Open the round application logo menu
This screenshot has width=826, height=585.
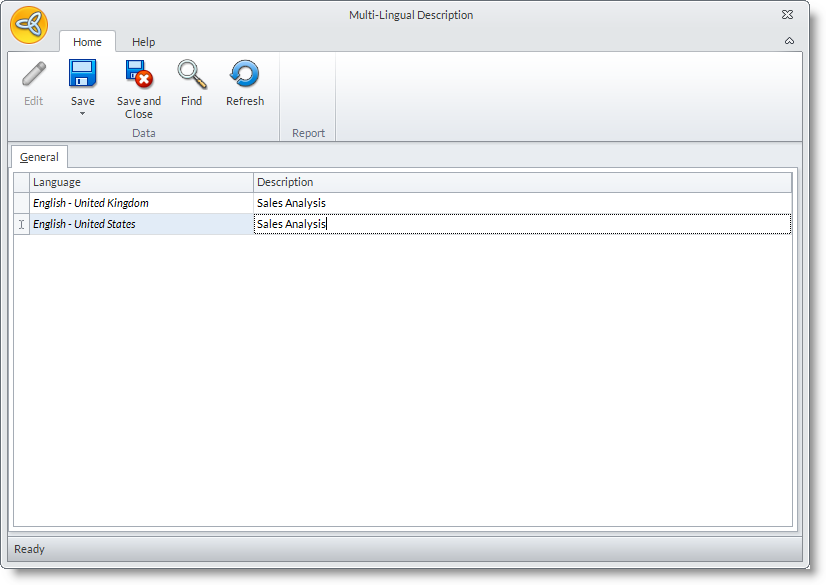tap(29, 25)
